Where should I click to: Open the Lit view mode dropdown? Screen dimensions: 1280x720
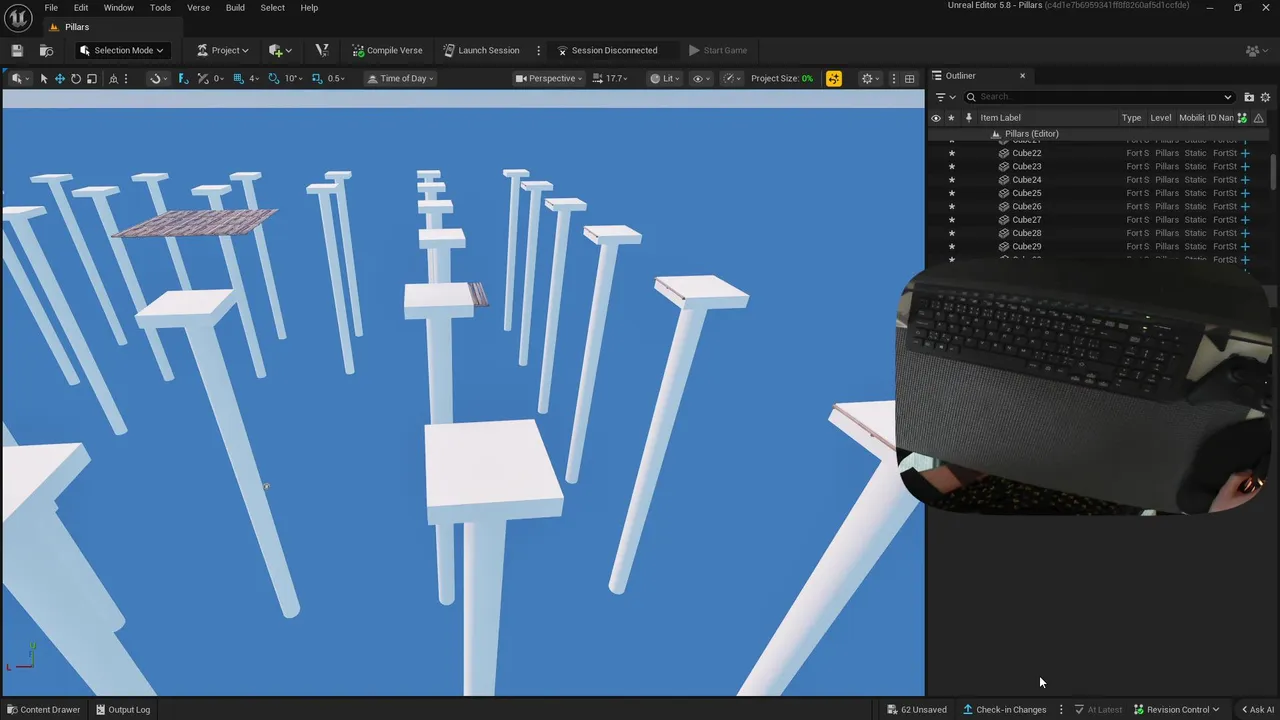point(665,78)
